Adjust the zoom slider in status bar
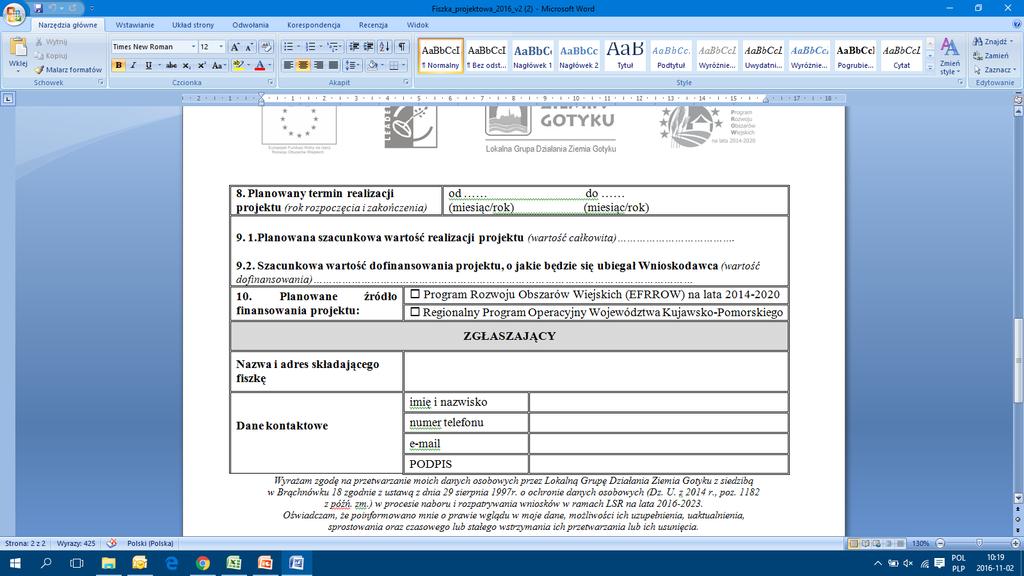The height and width of the screenshot is (576, 1024). click(x=978, y=543)
